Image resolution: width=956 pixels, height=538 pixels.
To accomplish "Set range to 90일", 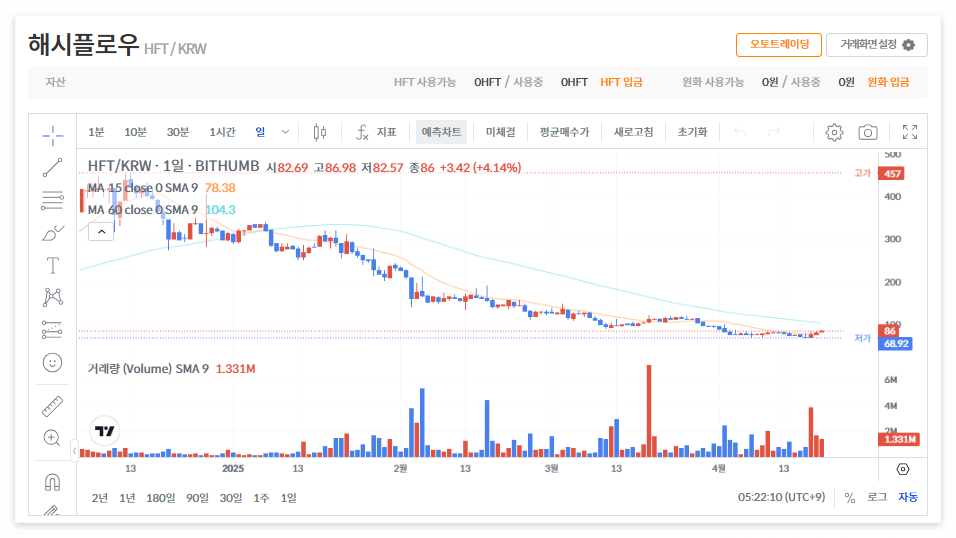I will pyautogui.click(x=197, y=498).
